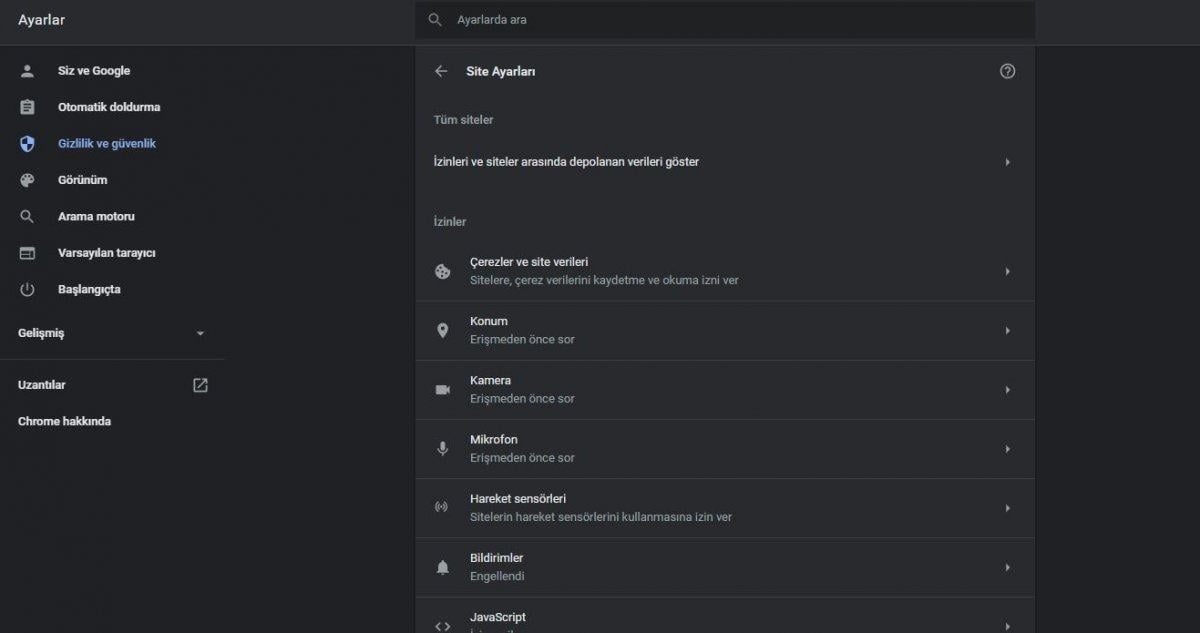Click the Mikrofon microphone icon
The height and width of the screenshot is (633, 1200).
(x=442, y=448)
